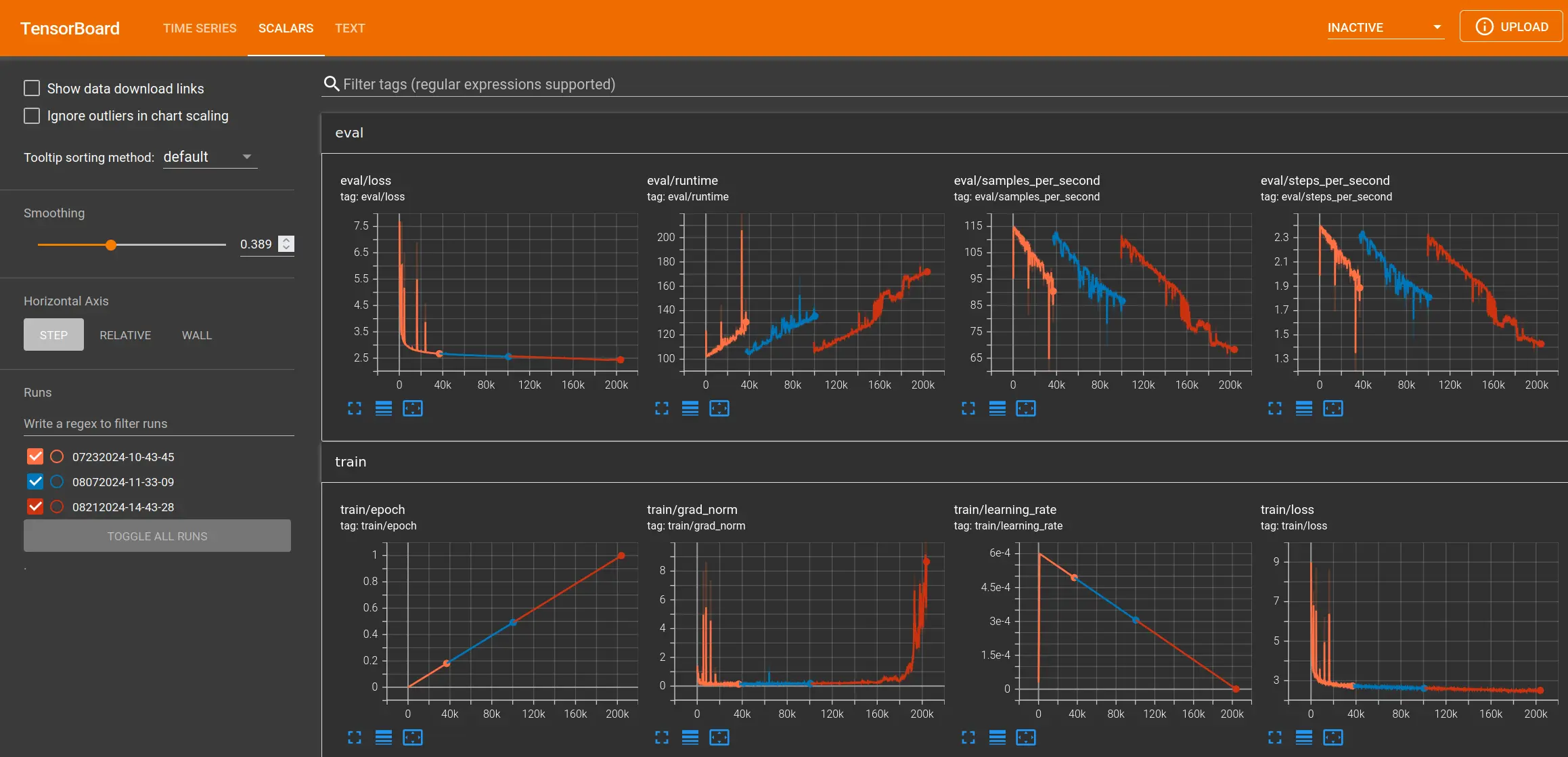
Task: Switch to the TEXT tab
Action: click(x=350, y=28)
